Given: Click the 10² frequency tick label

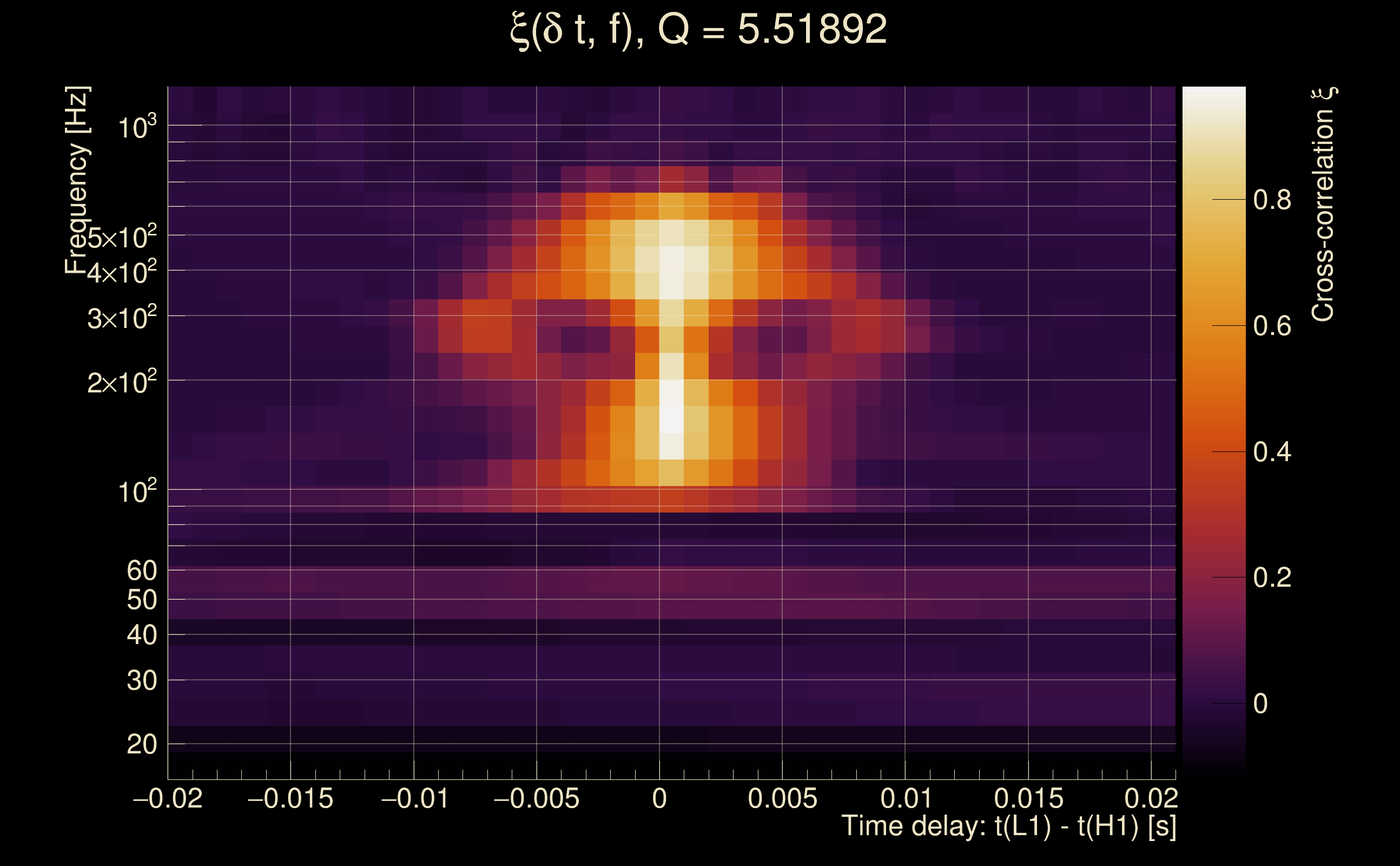Looking at the screenshot, I should point(137,491).
